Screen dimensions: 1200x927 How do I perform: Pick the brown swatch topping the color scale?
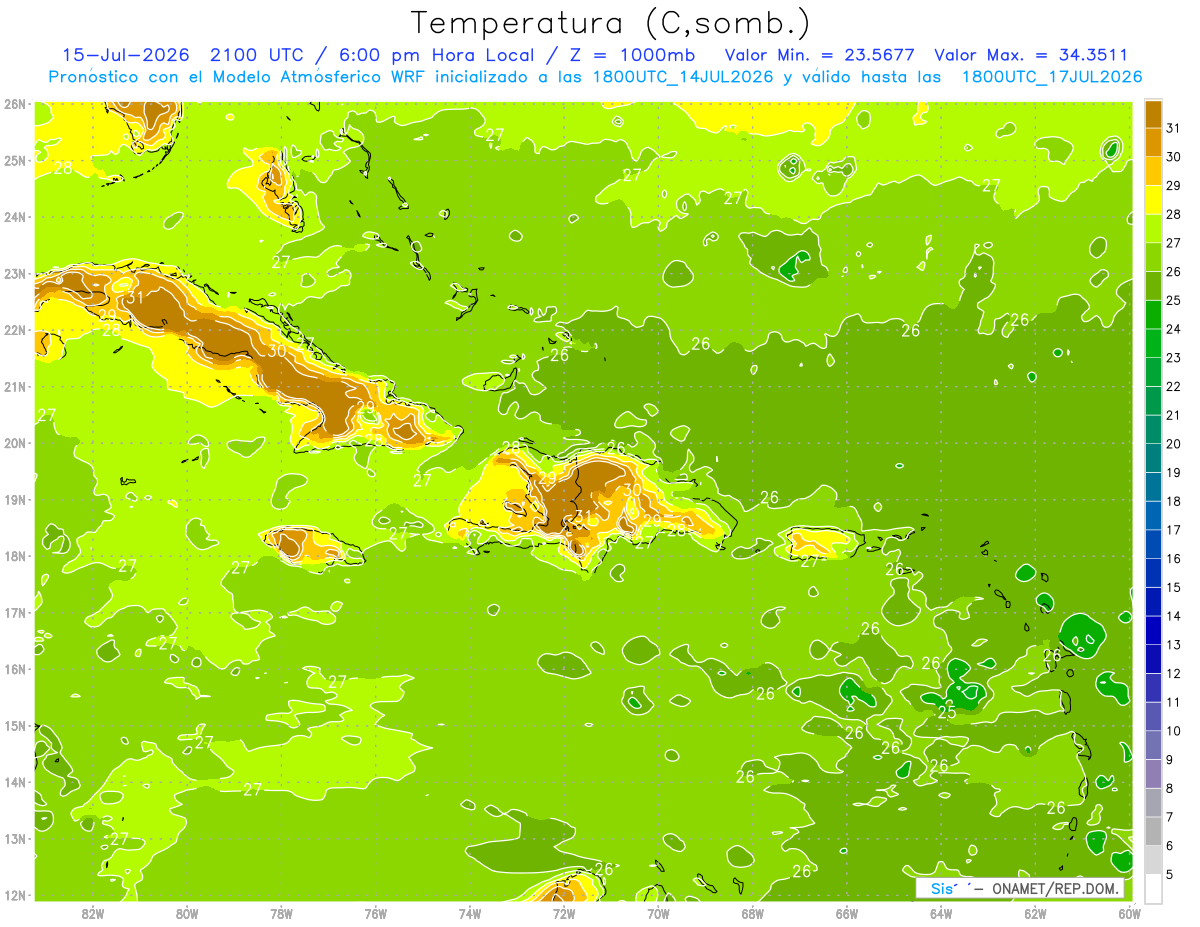[x=1153, y=114]
